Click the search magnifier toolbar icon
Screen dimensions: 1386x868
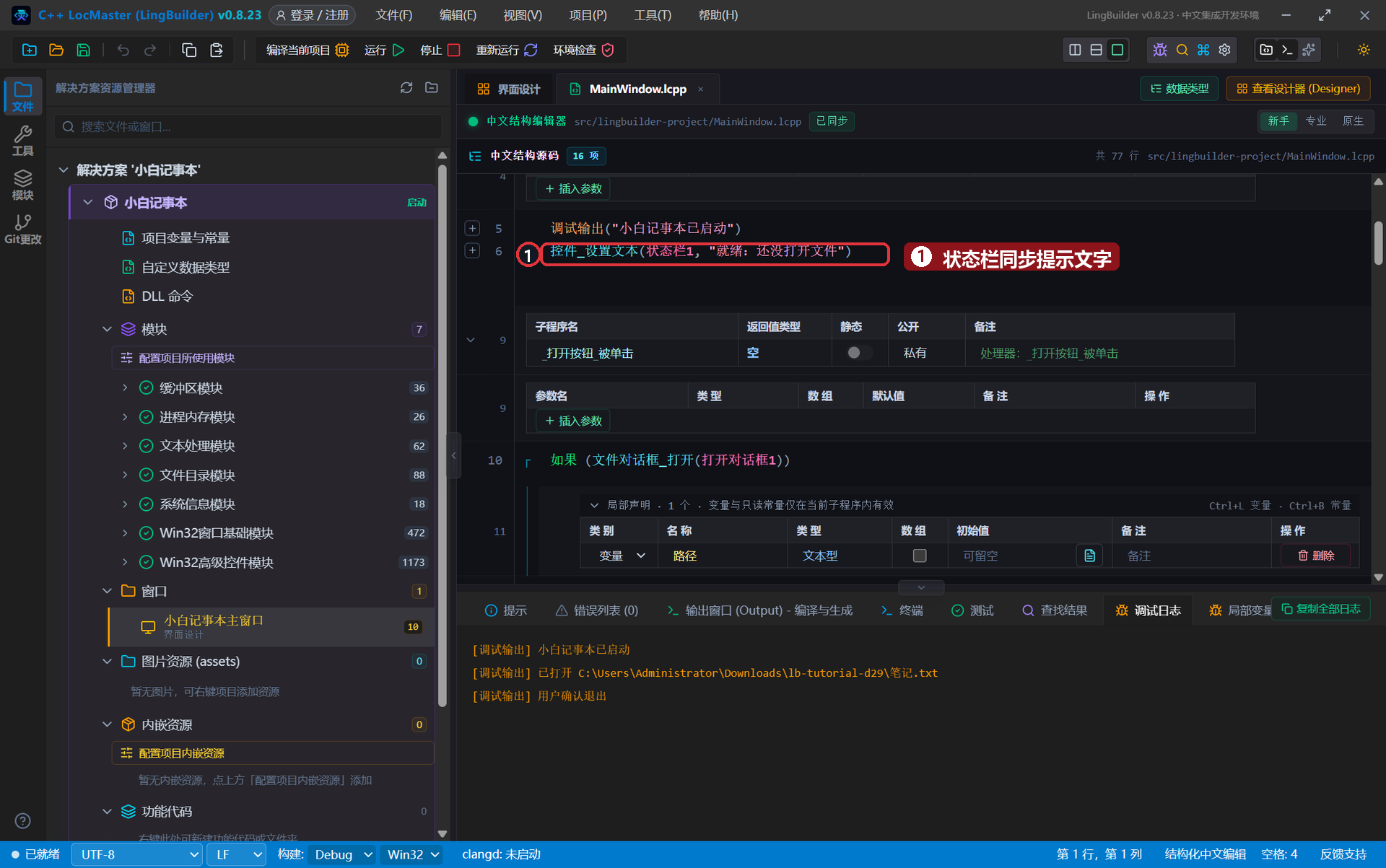tap(1182, 50)
